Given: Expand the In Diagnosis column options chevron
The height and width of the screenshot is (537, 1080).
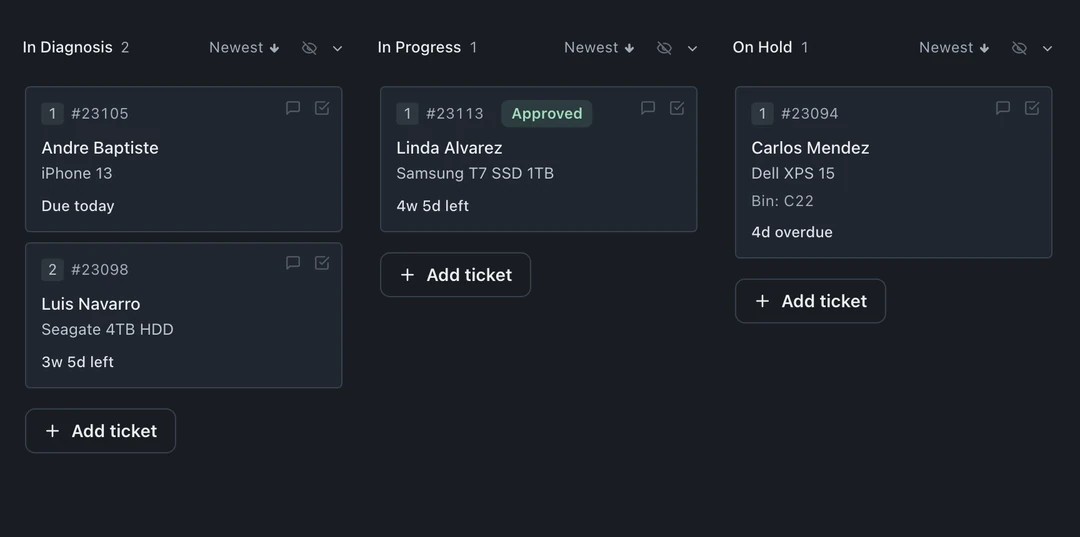Looking at the screenshot, I should click(x=338, y=48).
